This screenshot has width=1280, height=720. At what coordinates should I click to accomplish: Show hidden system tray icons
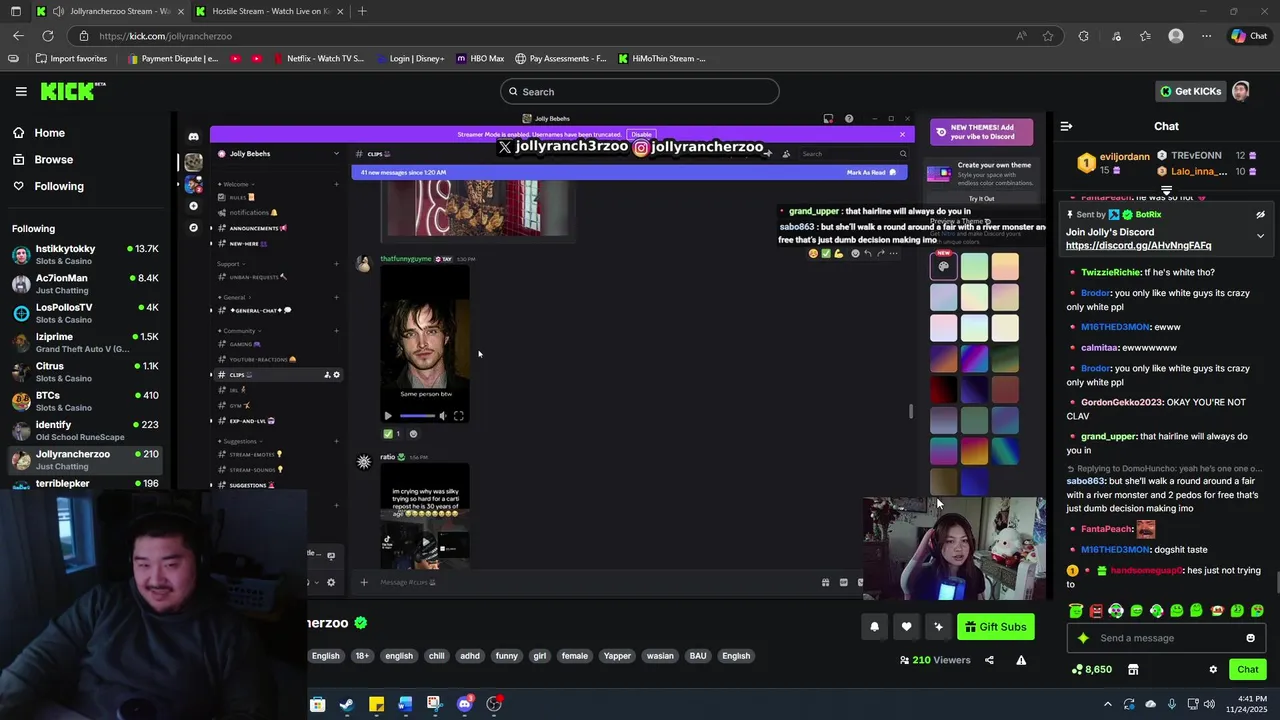(1107, 704)
